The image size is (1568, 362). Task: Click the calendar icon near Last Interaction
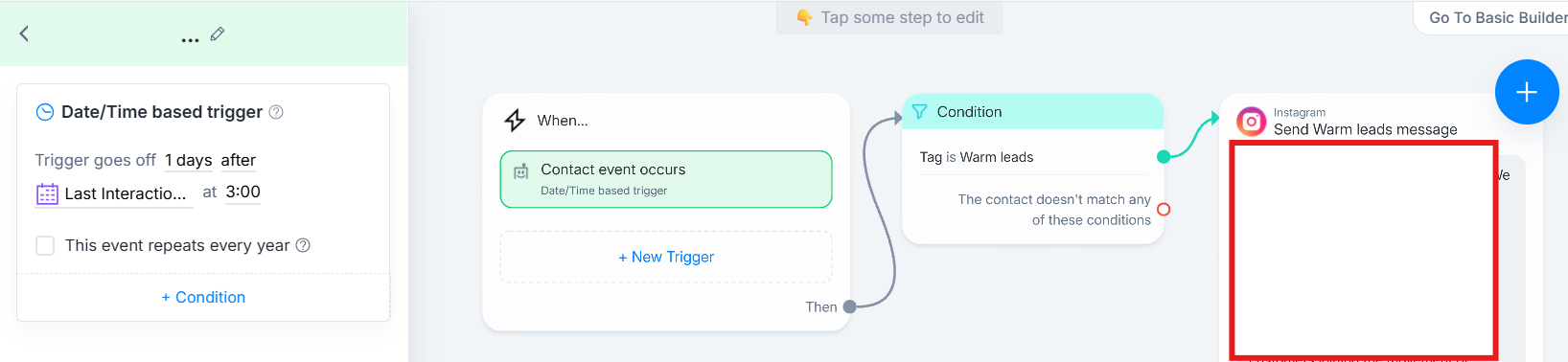[x=47, y=193]
